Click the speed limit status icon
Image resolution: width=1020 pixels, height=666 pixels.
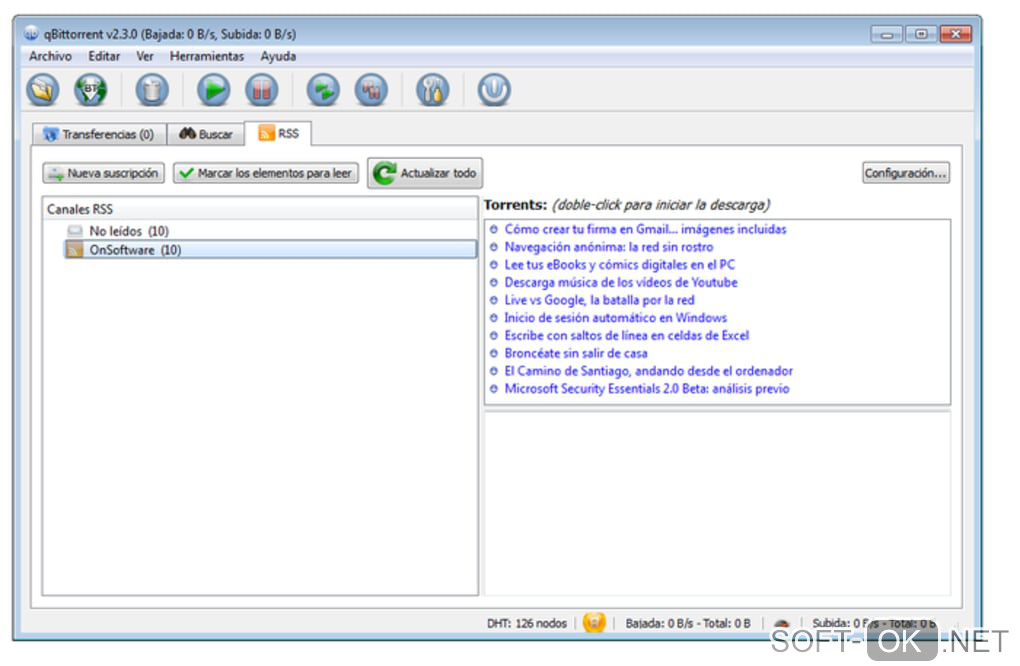[x=782, y=623]
